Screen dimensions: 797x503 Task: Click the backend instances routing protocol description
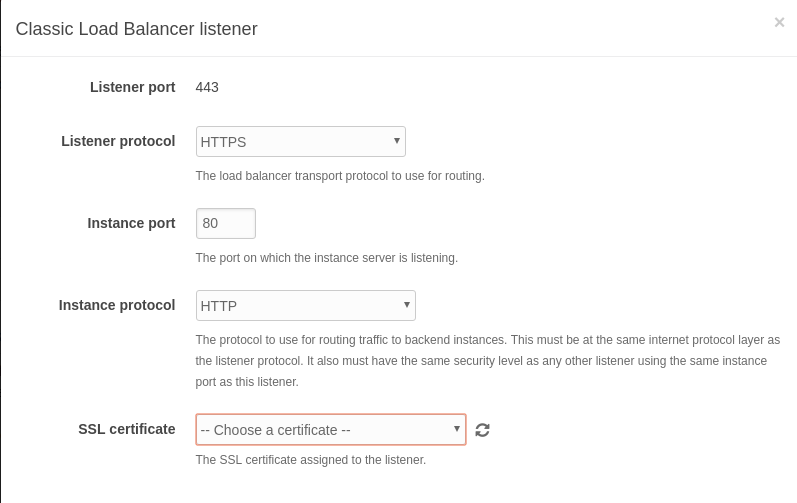487,361
